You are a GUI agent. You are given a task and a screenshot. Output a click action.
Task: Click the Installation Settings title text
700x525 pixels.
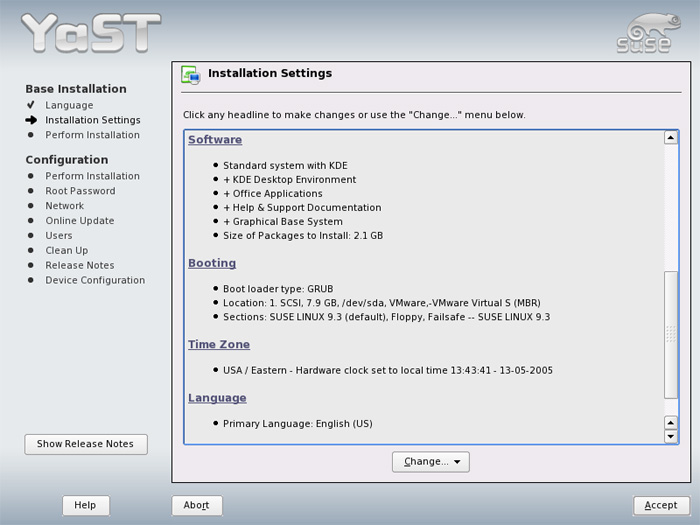[270, 73]
